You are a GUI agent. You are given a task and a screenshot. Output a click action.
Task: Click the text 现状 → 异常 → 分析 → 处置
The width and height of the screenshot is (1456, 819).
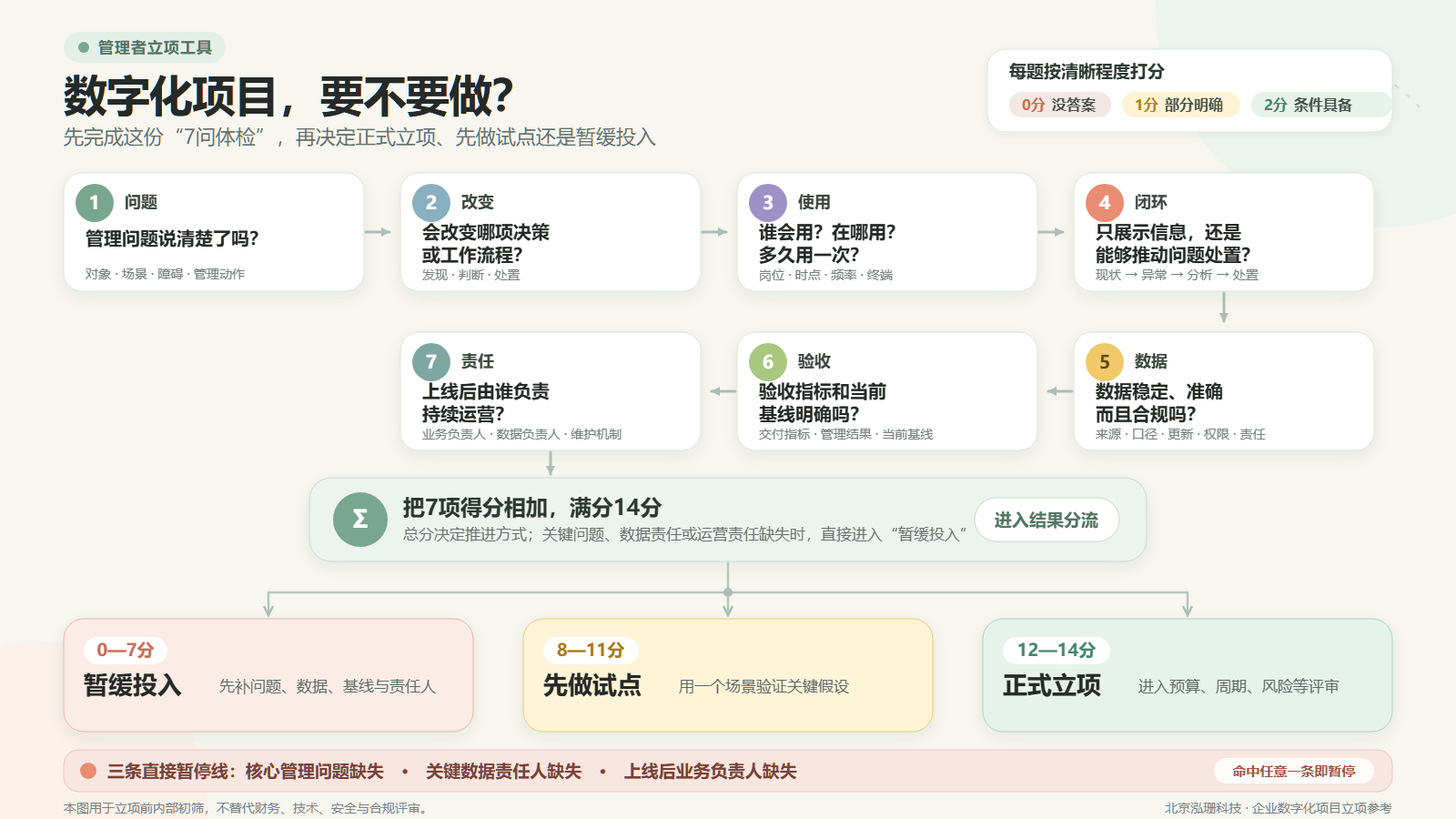coord(1177,275)
